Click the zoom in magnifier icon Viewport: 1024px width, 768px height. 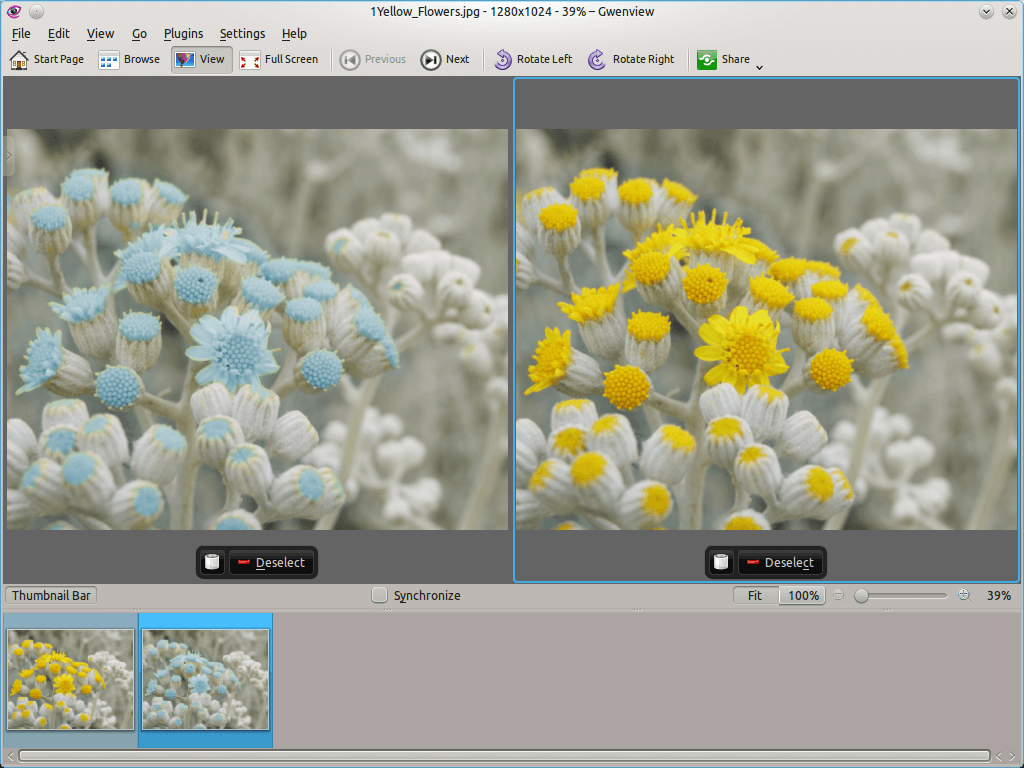click(964, 595)
